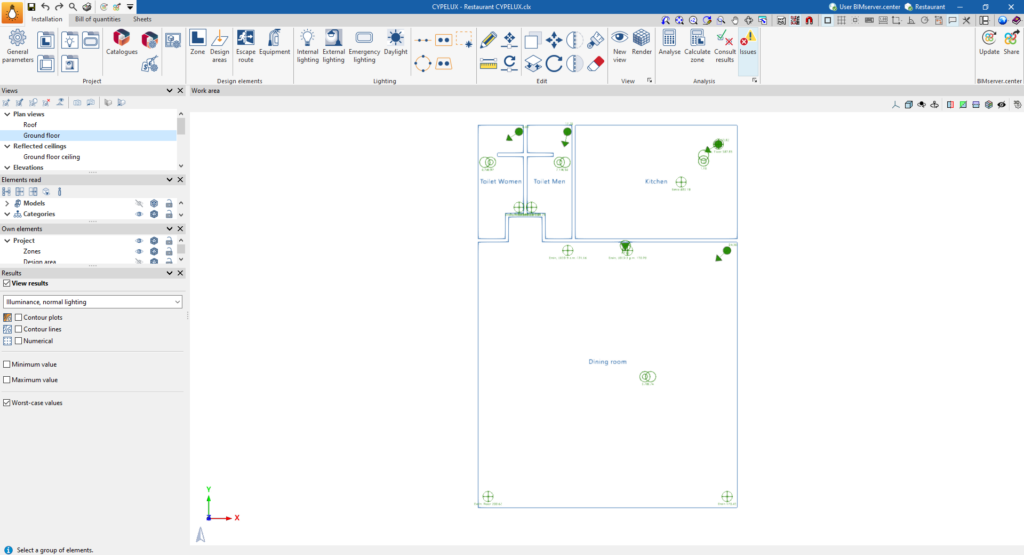Select the Roof plan view
This screenshot has height=555, width=1024.
point(30,124)
